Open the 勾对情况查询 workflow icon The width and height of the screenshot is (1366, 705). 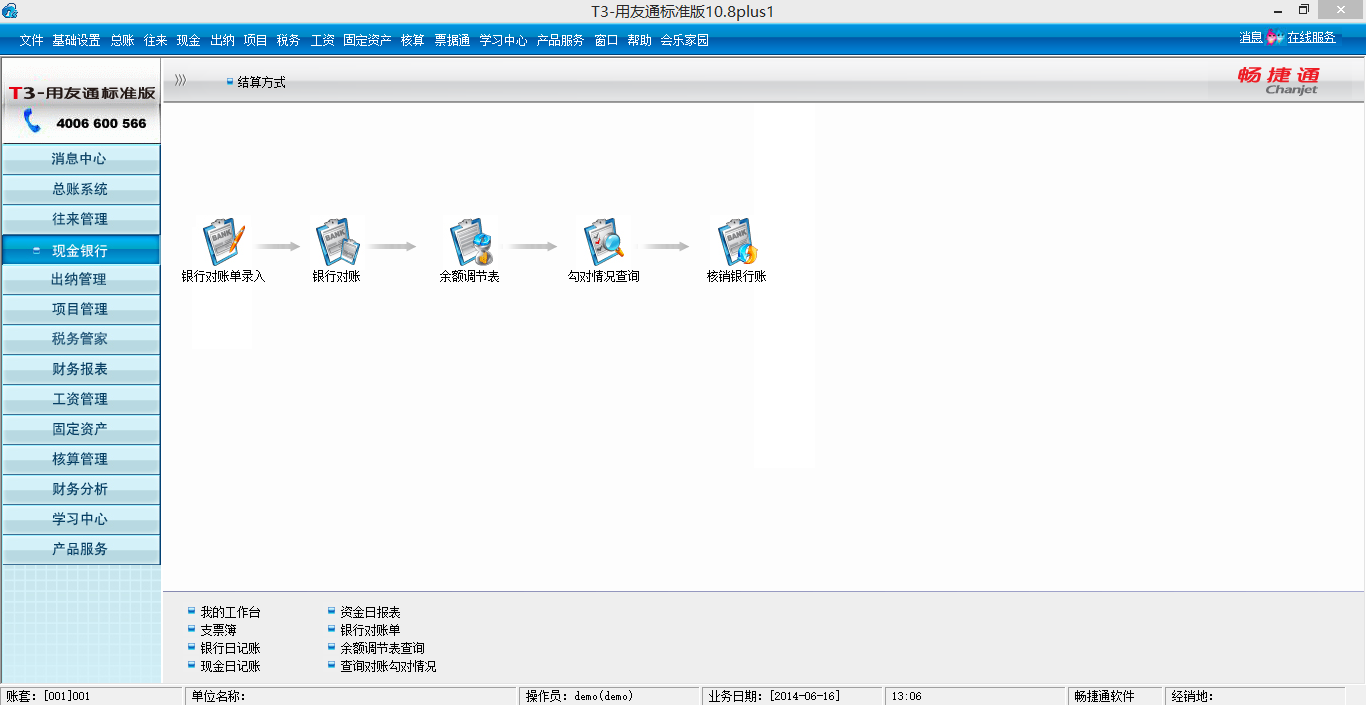(604, 243)
